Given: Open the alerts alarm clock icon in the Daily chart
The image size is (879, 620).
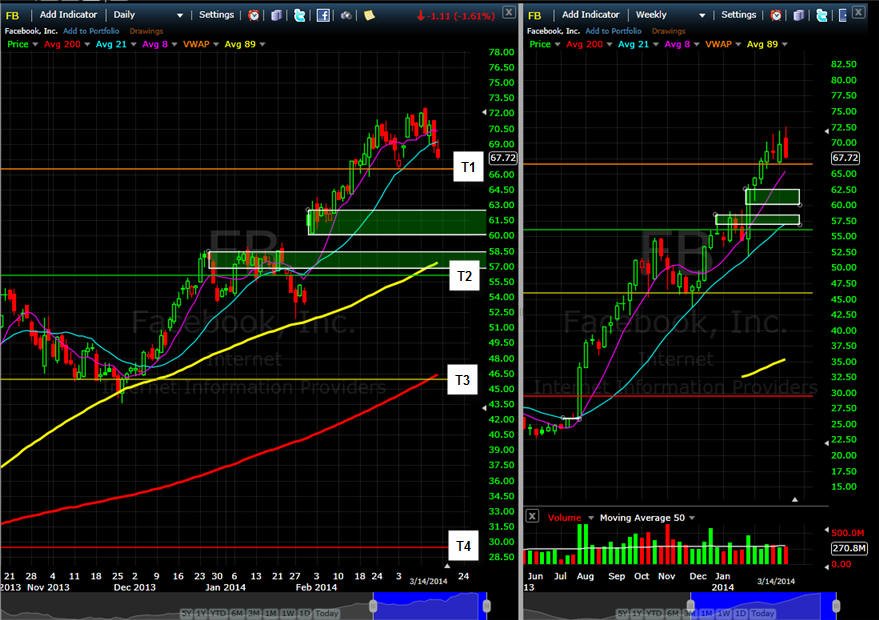Looking at the screenshot, I should coord(253,15).
